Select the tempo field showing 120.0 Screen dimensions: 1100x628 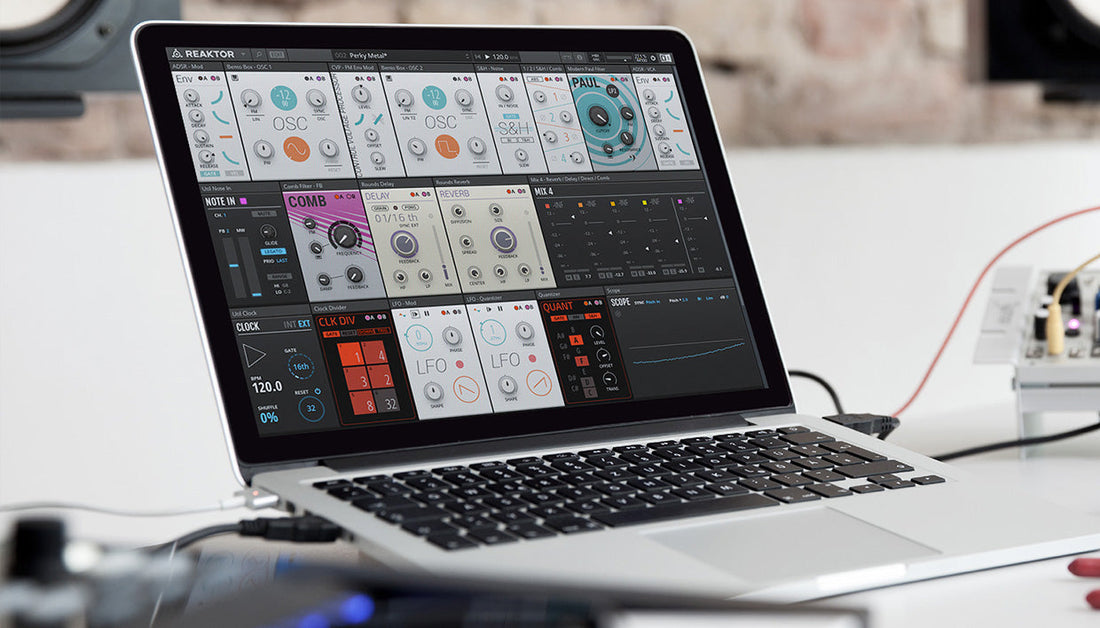[x=502, y=56]
